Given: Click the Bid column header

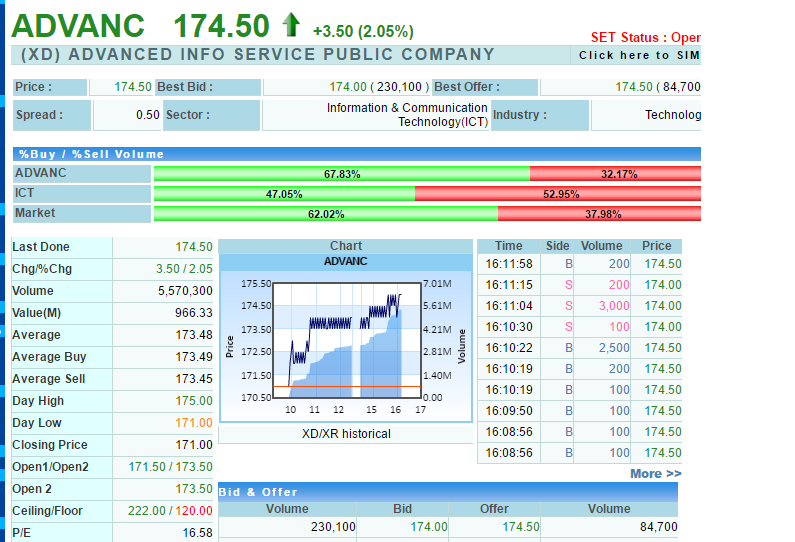Looking at the screenshot, I should click(x=403, y=509).
